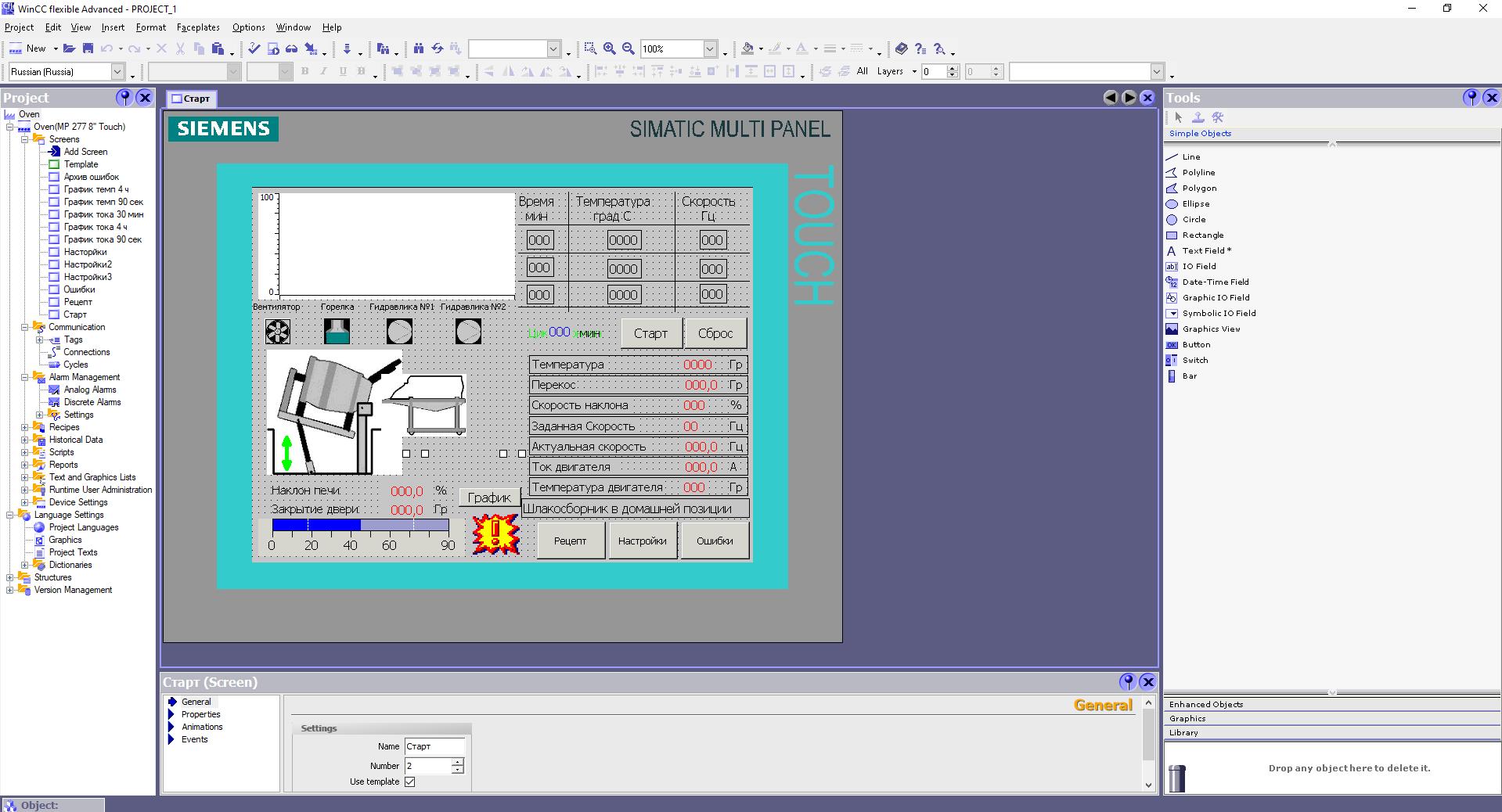Click the Zoom out magnifier icon
Screen dimensions: 1502x812
628,49
